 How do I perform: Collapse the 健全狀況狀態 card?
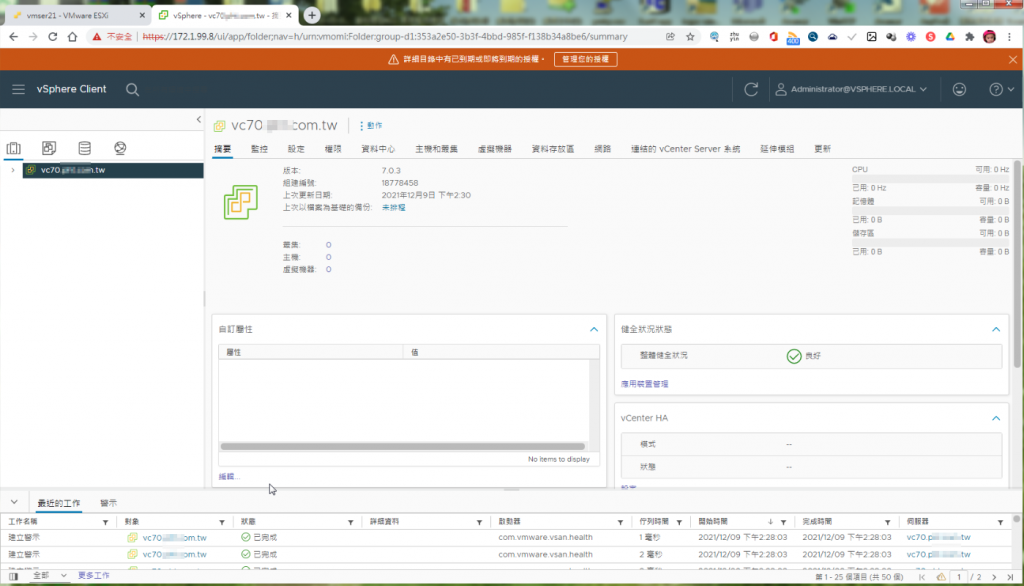click(x=996, y=329)
